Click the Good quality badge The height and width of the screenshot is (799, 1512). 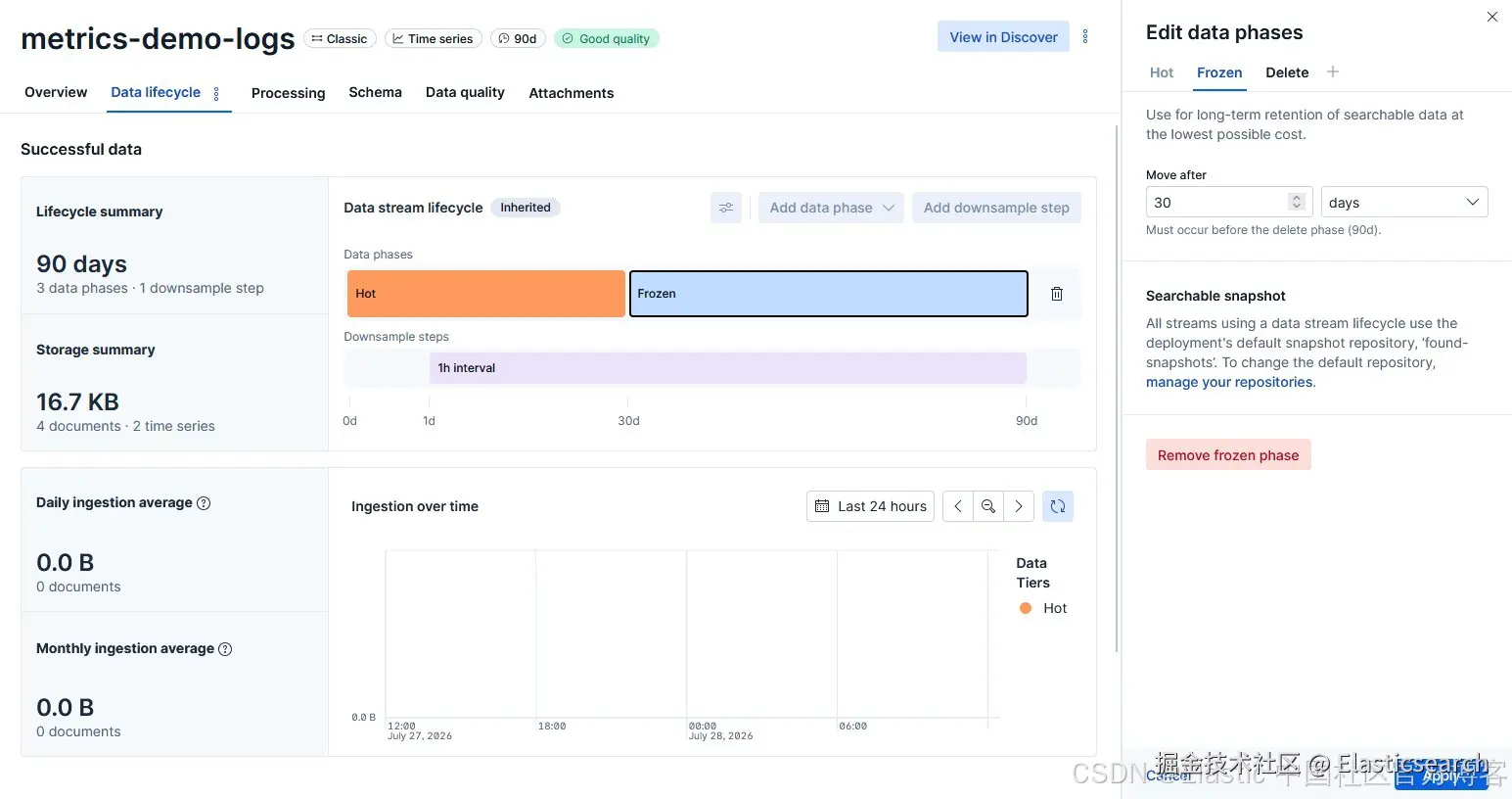[x=607, y=38]
